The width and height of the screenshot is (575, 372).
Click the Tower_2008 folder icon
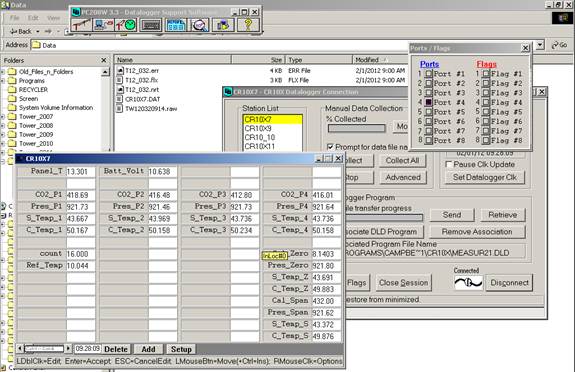pyautogui.click(x=12, y=125)
